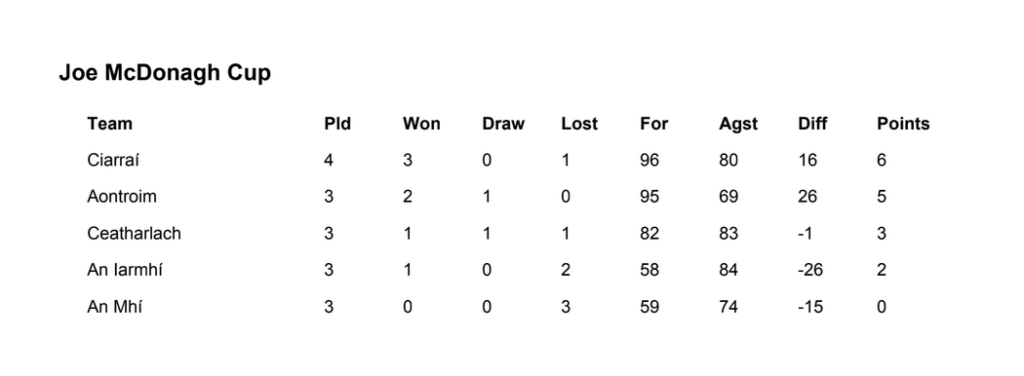Select the Team column header

point(110,123)
